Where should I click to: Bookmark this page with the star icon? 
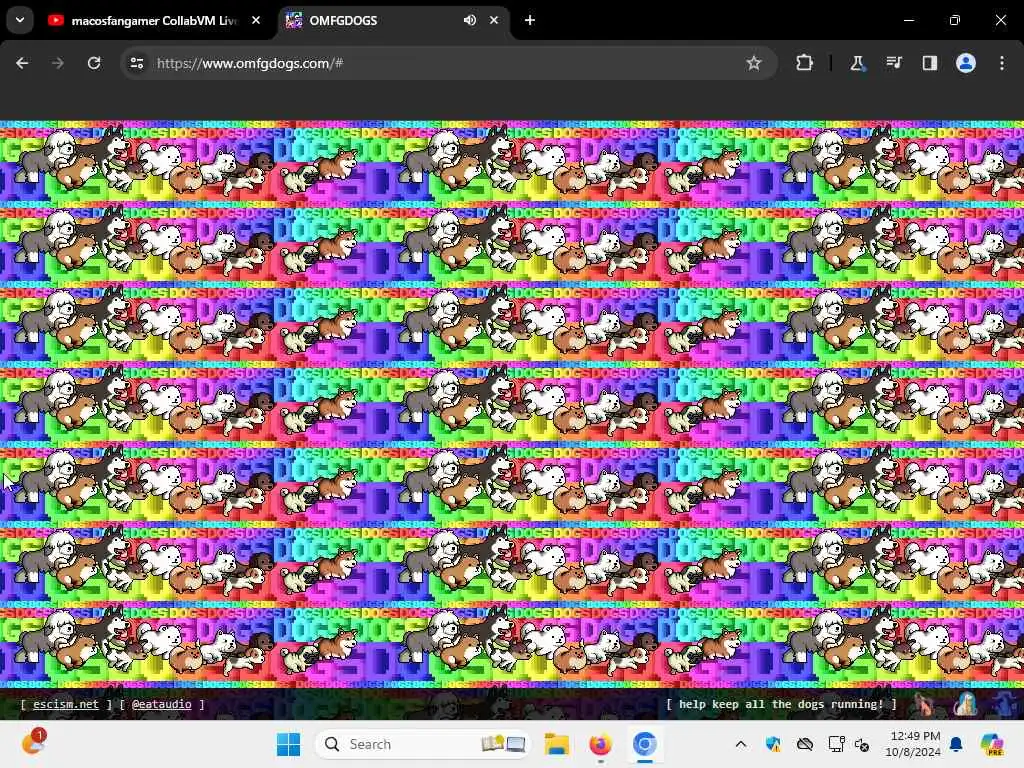pos(754,63)
